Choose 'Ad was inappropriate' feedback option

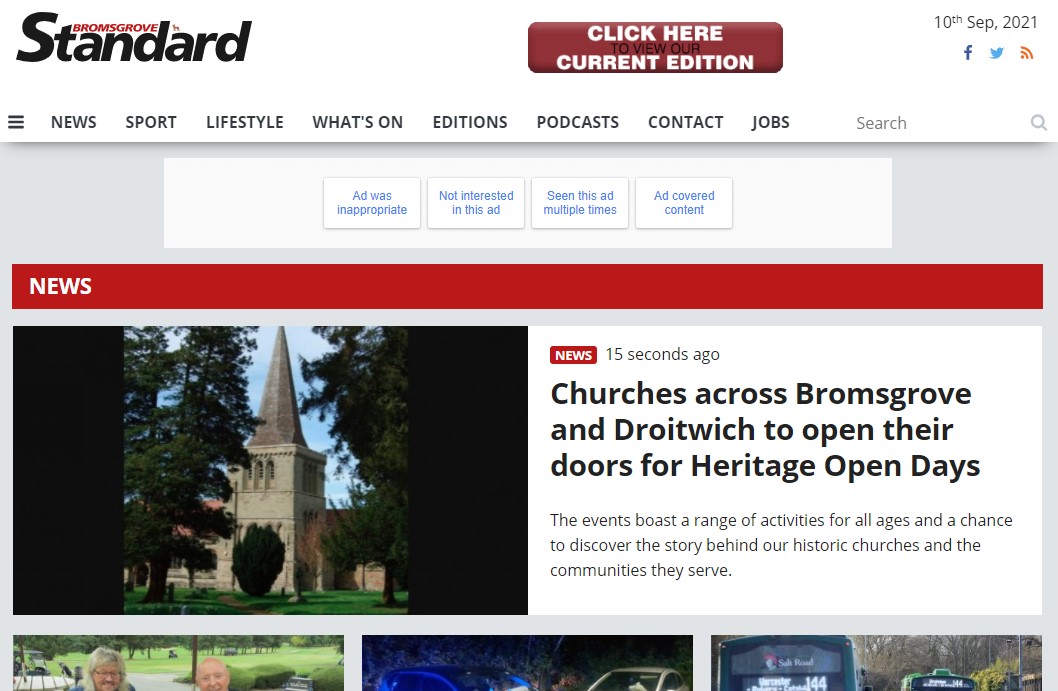coord(372,202)
